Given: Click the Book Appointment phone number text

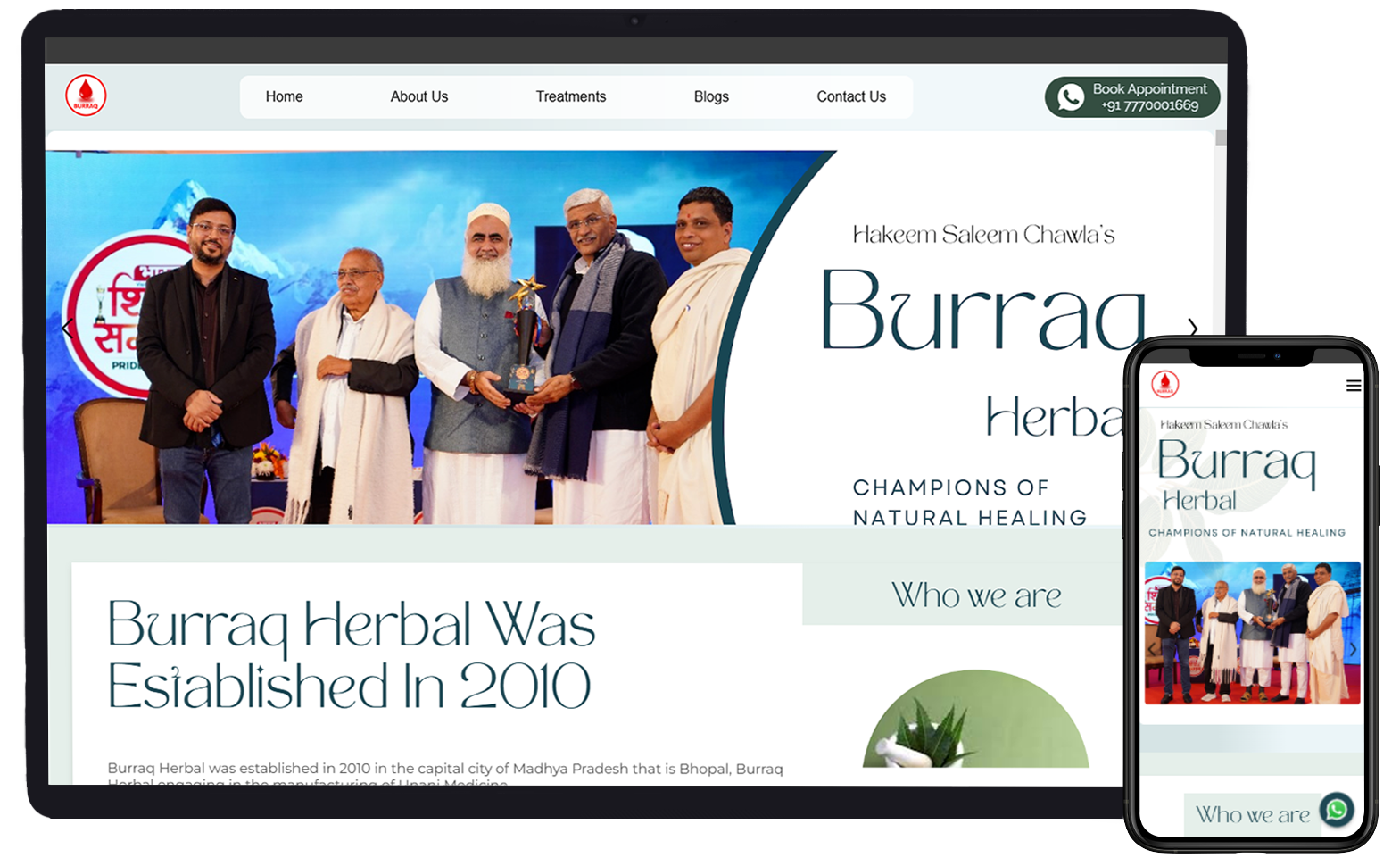Looking at the screenshot, I should tap(1149, 105).
